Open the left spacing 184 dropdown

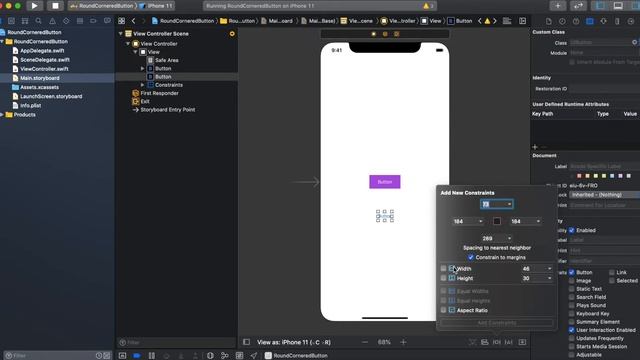click(480, 221)
